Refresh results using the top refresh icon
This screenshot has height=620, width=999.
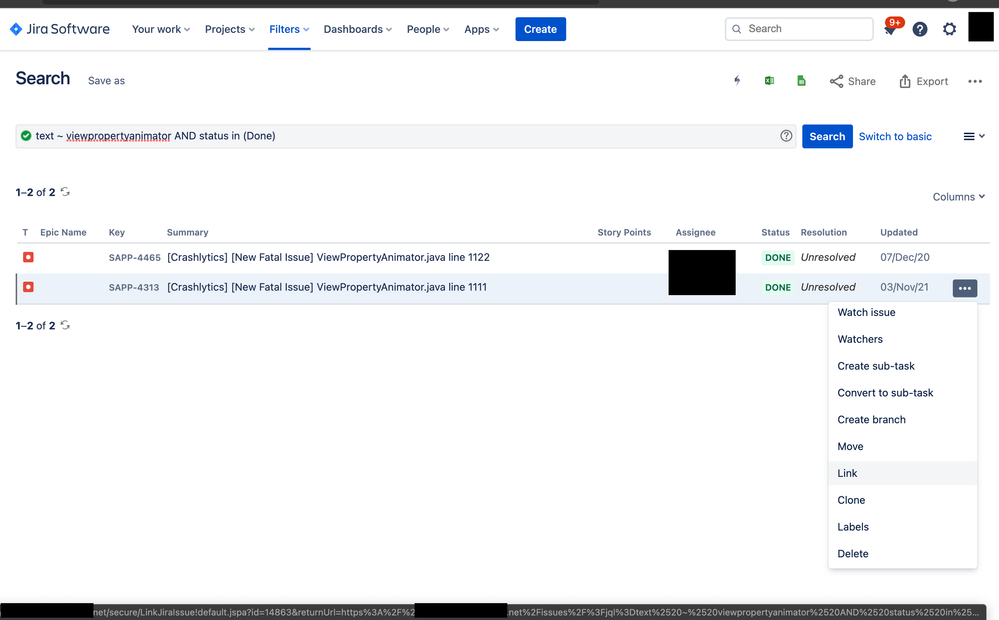point(65,192)
